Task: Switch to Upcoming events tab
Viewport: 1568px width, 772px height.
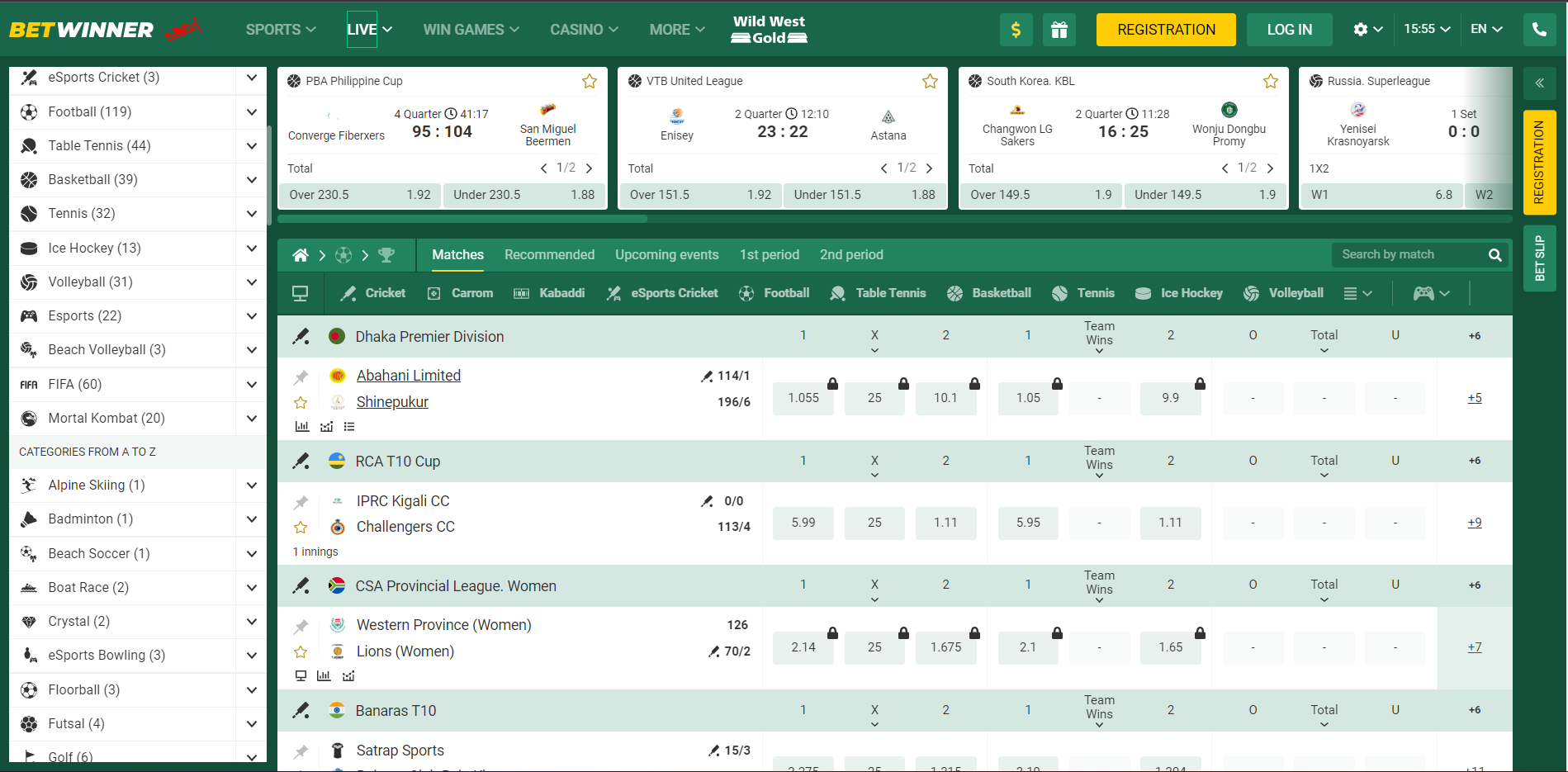Action: pyautogui.click(x=666, y=255)
